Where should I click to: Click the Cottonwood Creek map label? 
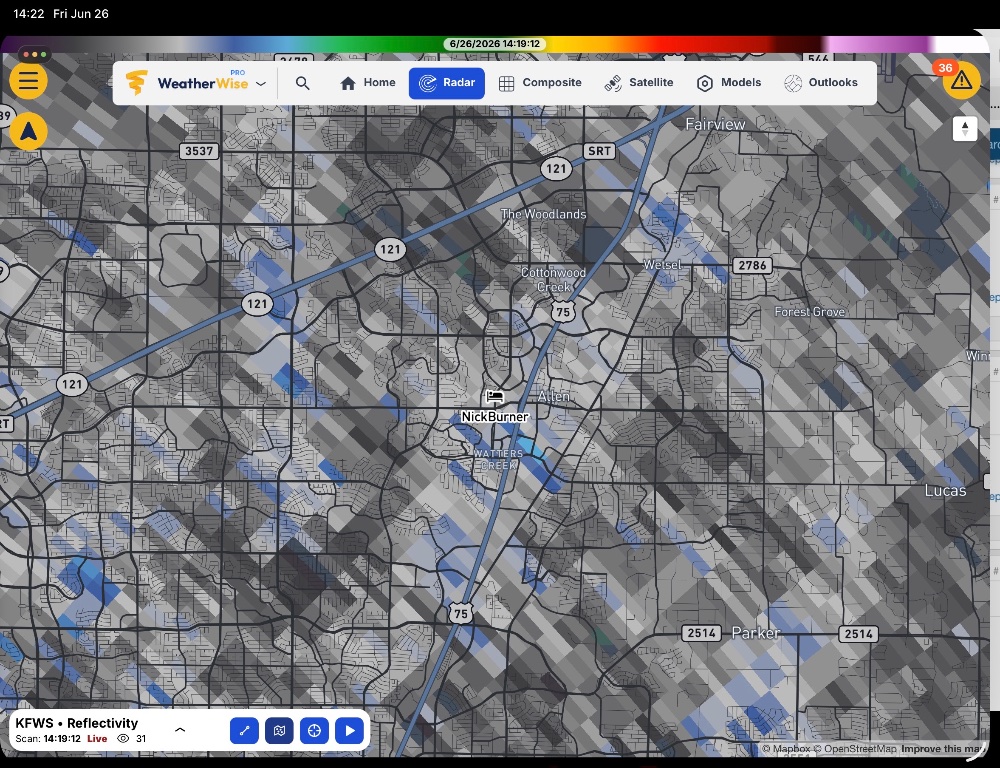[553, 279]
